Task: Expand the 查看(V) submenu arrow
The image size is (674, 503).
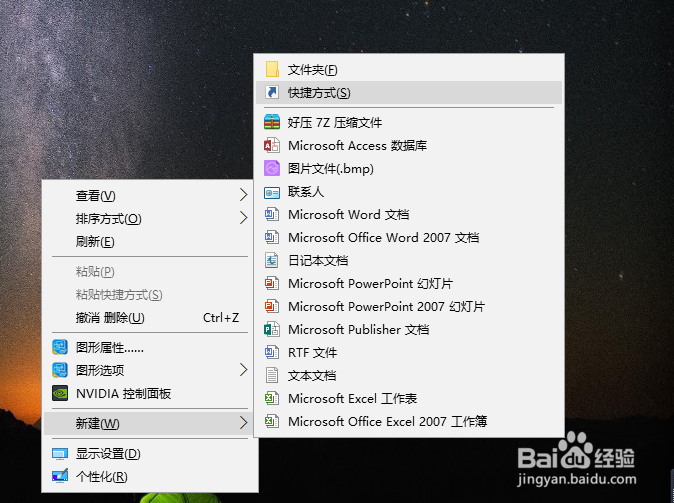Action: 243,195
